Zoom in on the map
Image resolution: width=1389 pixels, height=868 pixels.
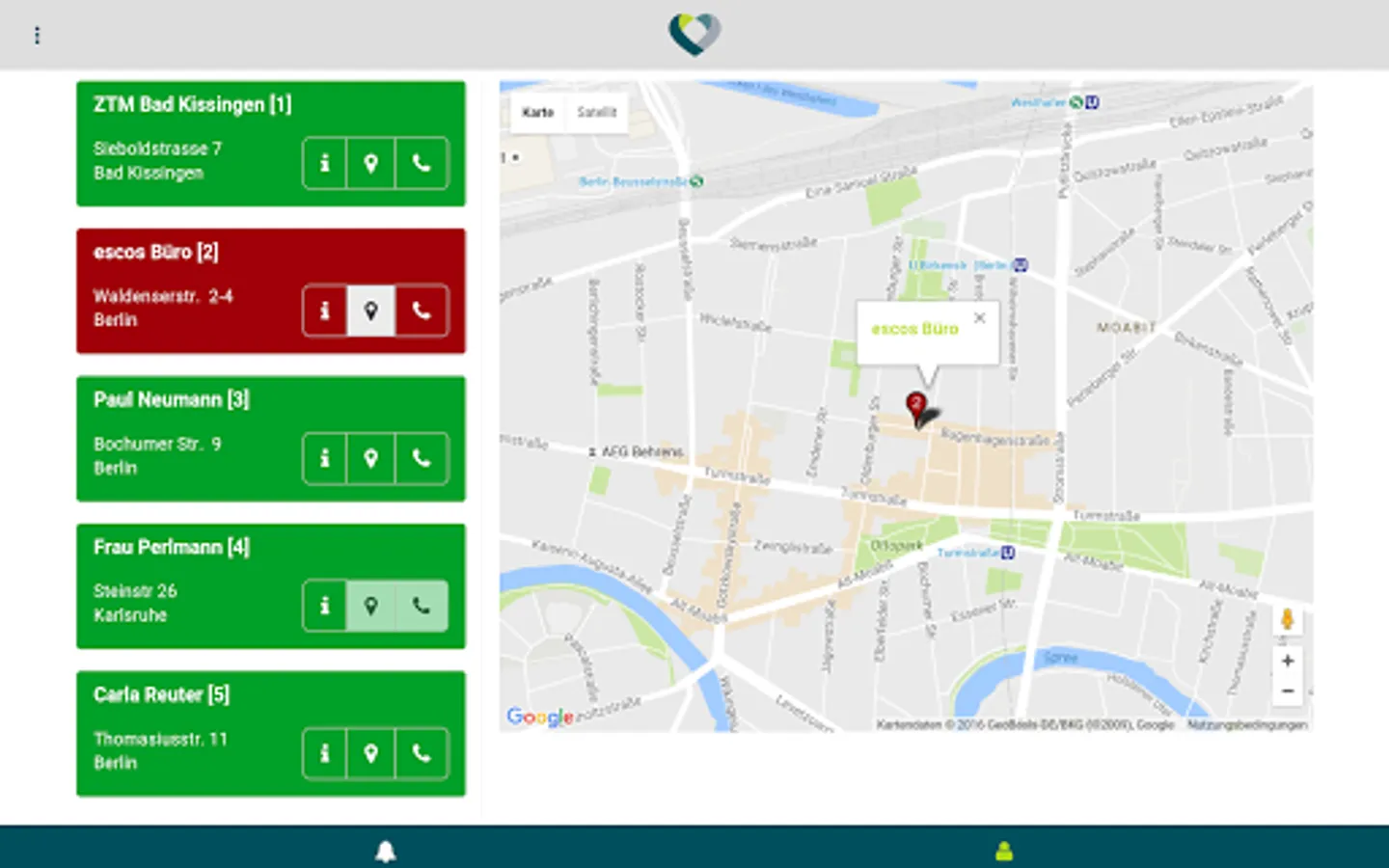pos(1287,661)
